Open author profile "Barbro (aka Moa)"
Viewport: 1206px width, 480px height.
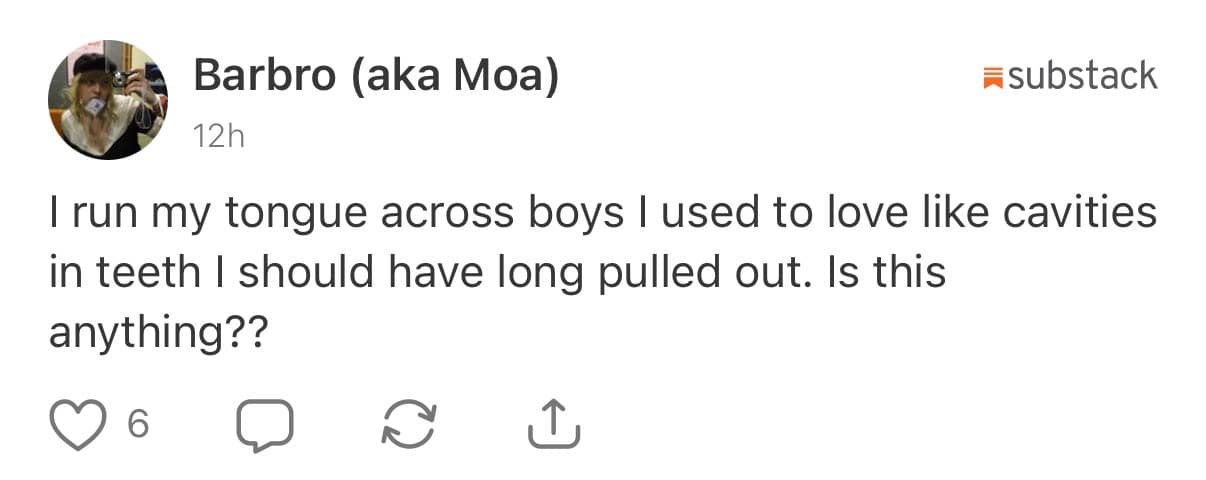pos(375,77)
